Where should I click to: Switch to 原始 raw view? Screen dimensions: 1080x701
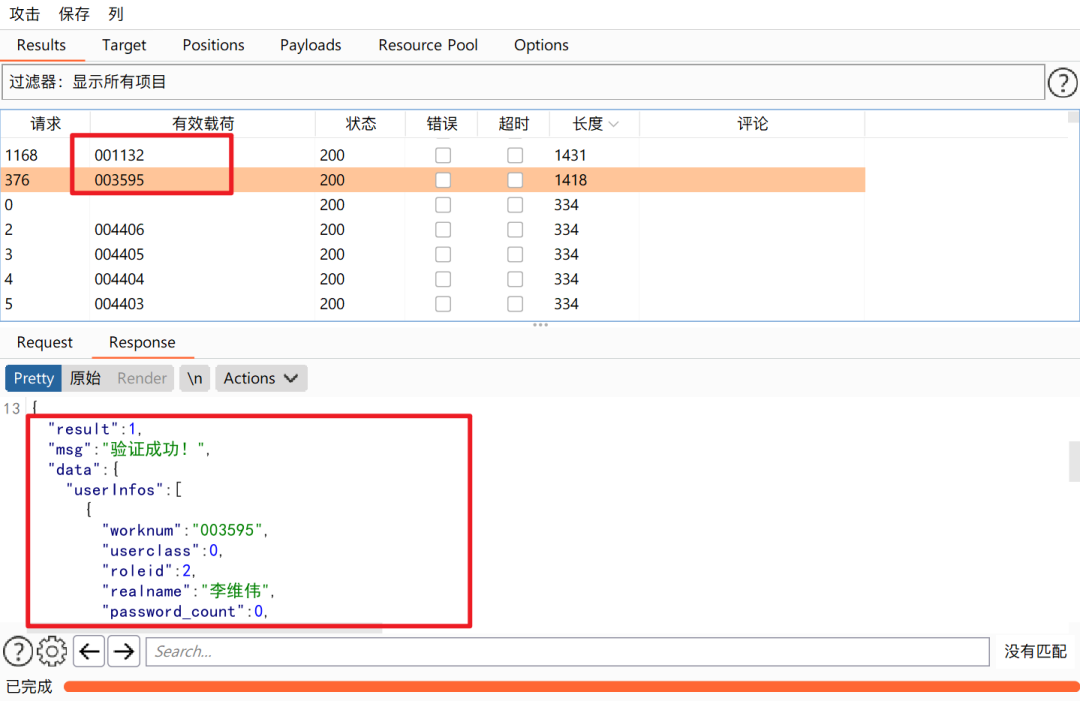[x=85, y=378]
